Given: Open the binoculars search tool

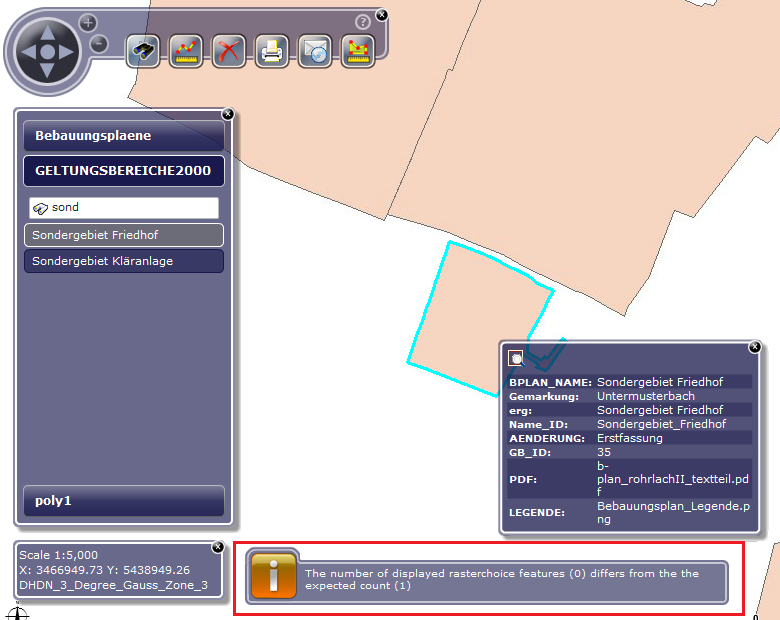Looking at the screenshot, I should pyautogui.click(x=143, y=51).
